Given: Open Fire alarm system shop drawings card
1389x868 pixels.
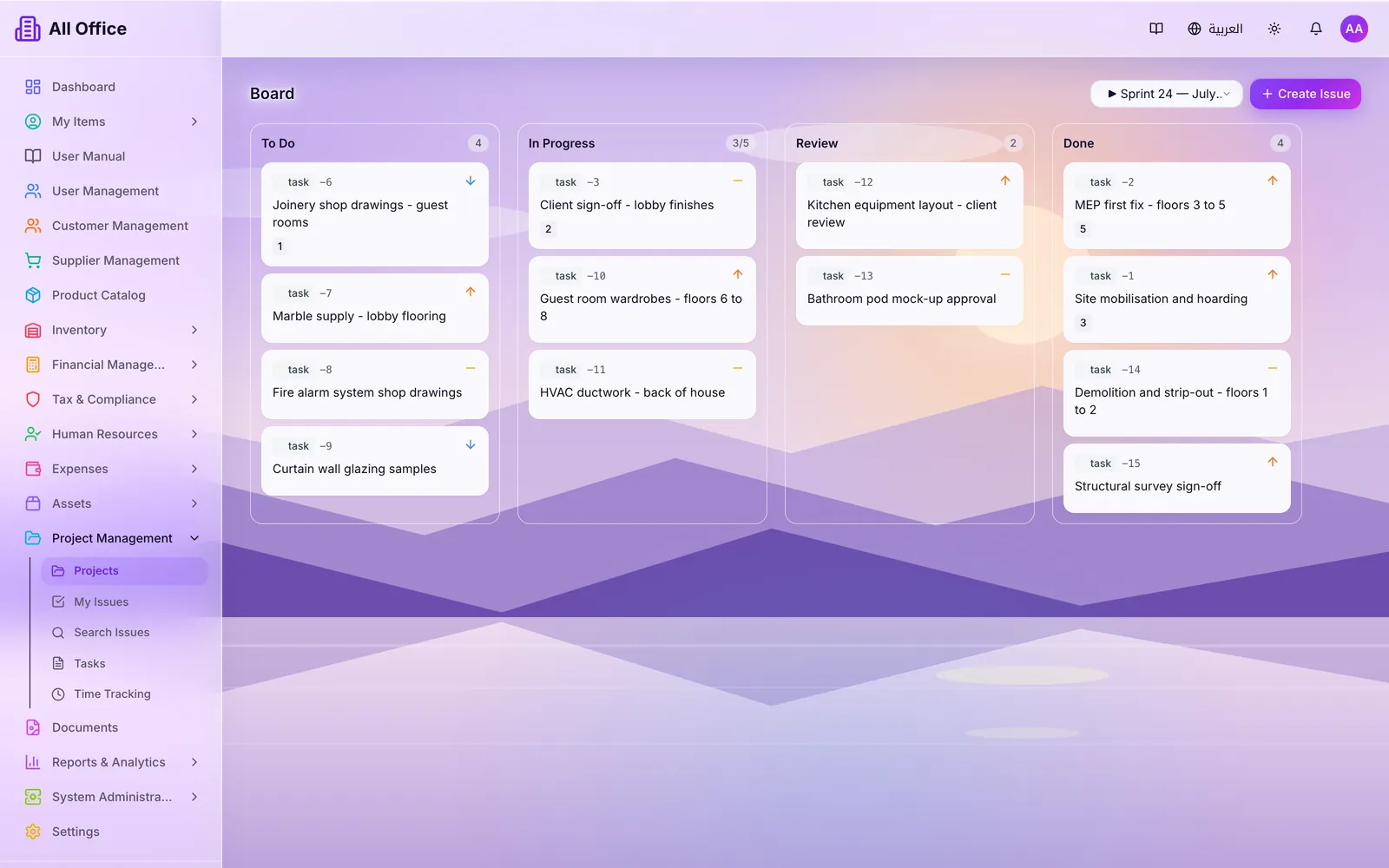Looking at the screenshot, I should (375, 385).
